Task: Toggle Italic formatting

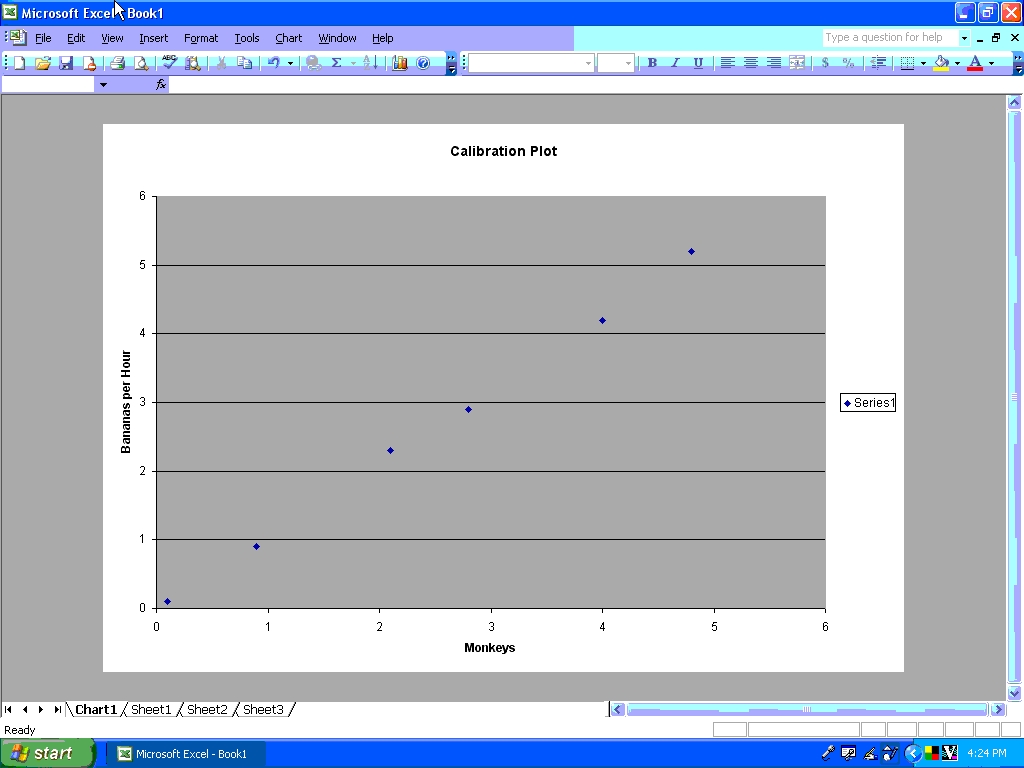Action: (675, 62)
